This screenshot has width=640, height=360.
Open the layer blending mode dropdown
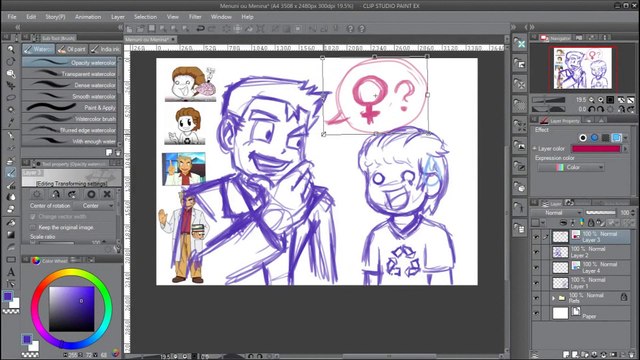point(556,213)
